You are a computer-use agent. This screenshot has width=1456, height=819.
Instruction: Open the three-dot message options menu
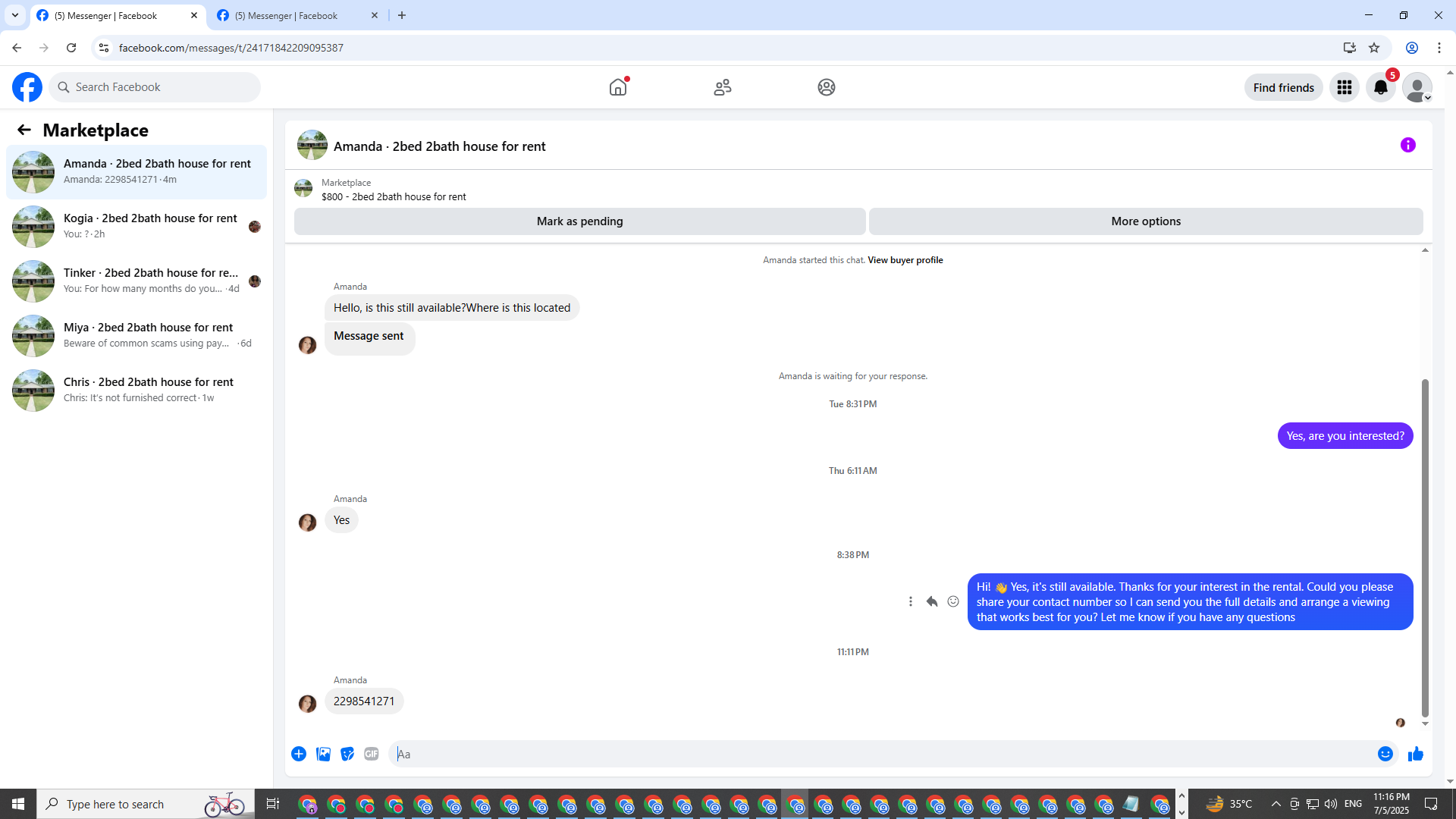point(911,601)
